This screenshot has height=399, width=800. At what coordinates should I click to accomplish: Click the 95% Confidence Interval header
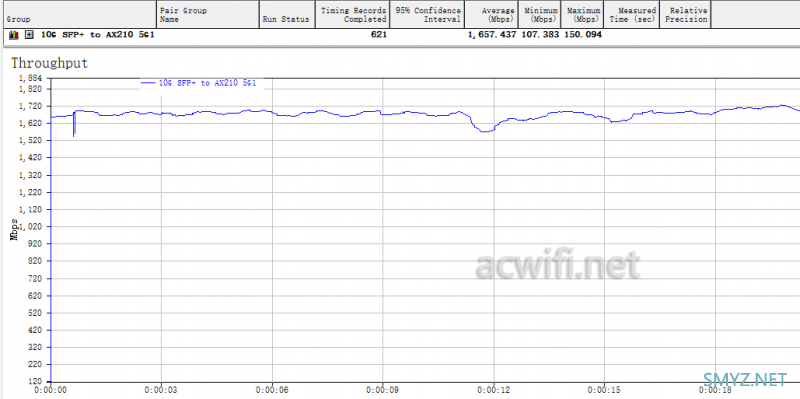pos(428,14)
